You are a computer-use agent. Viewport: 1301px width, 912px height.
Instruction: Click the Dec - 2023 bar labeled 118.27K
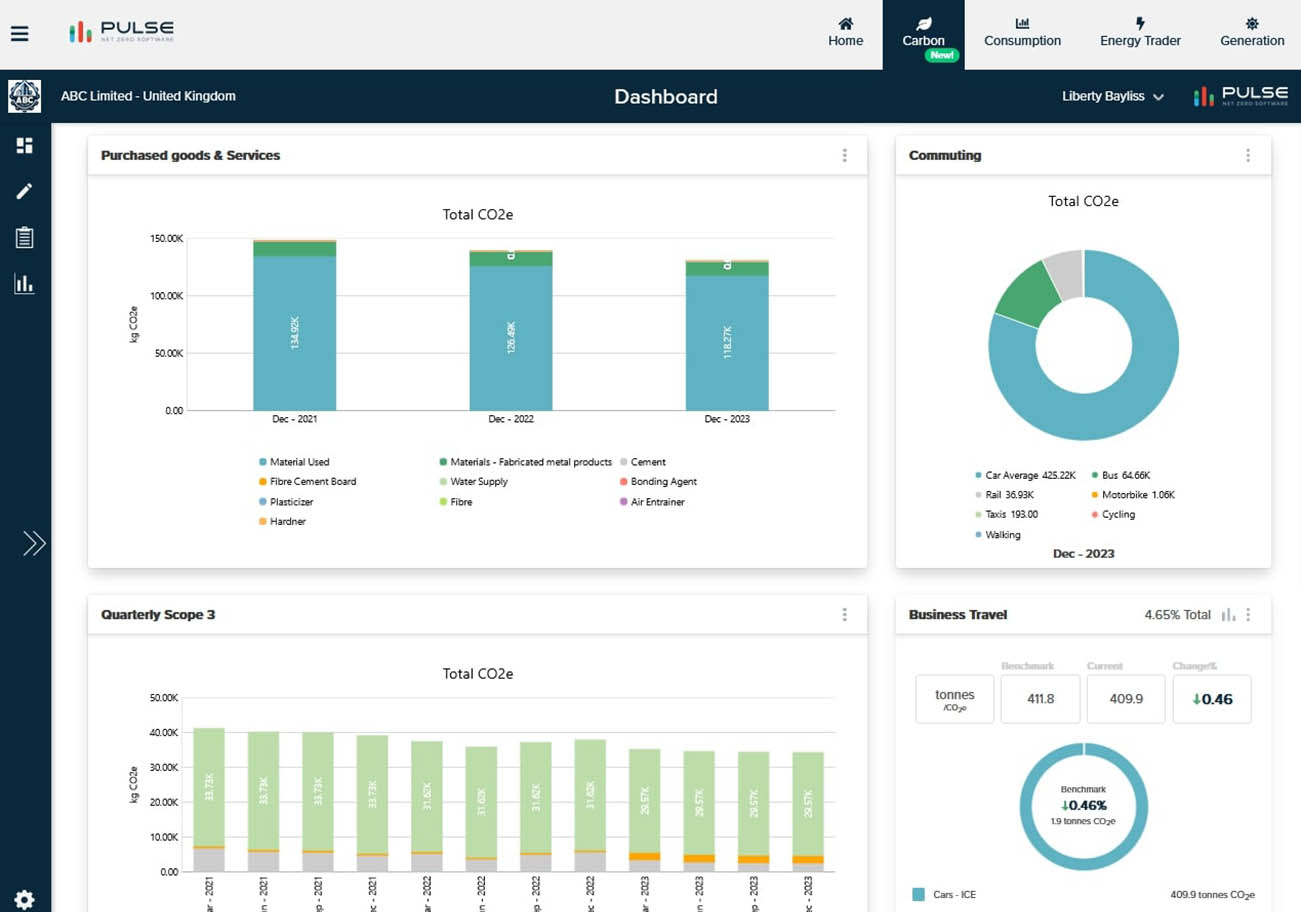tap(727, 342)
